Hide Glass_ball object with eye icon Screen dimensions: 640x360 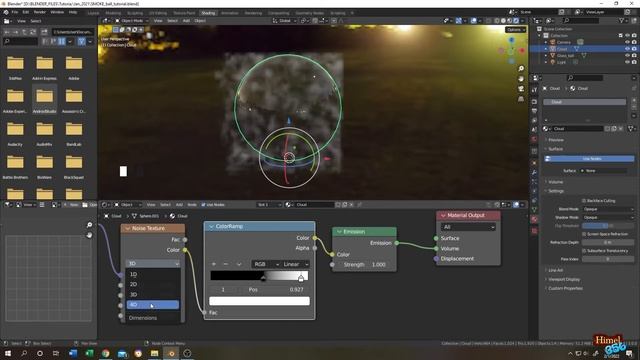pos(627,55)
